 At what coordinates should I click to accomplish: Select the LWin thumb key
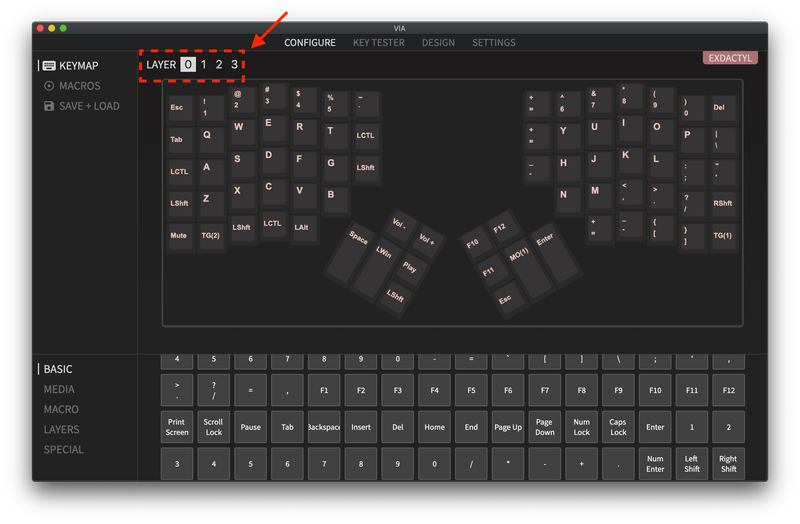[377, 268]
